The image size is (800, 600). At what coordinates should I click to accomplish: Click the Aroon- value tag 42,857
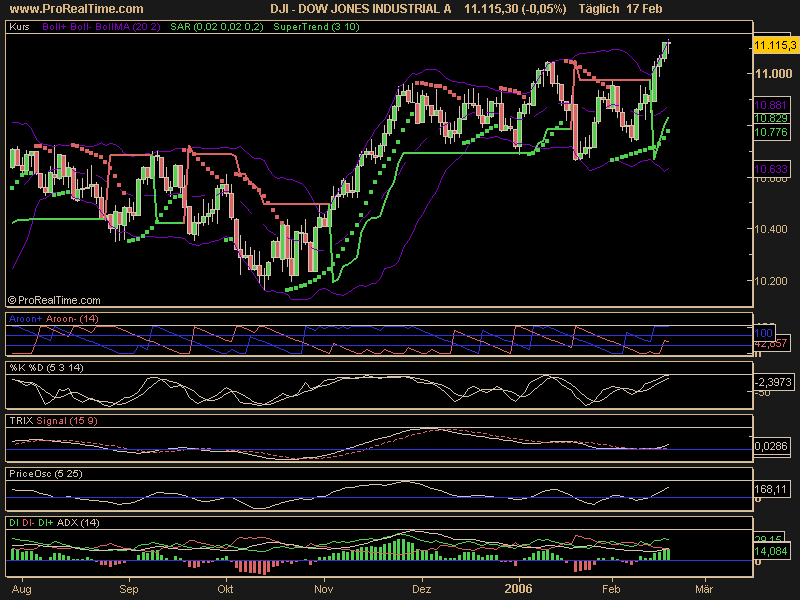tap(771, 344)
